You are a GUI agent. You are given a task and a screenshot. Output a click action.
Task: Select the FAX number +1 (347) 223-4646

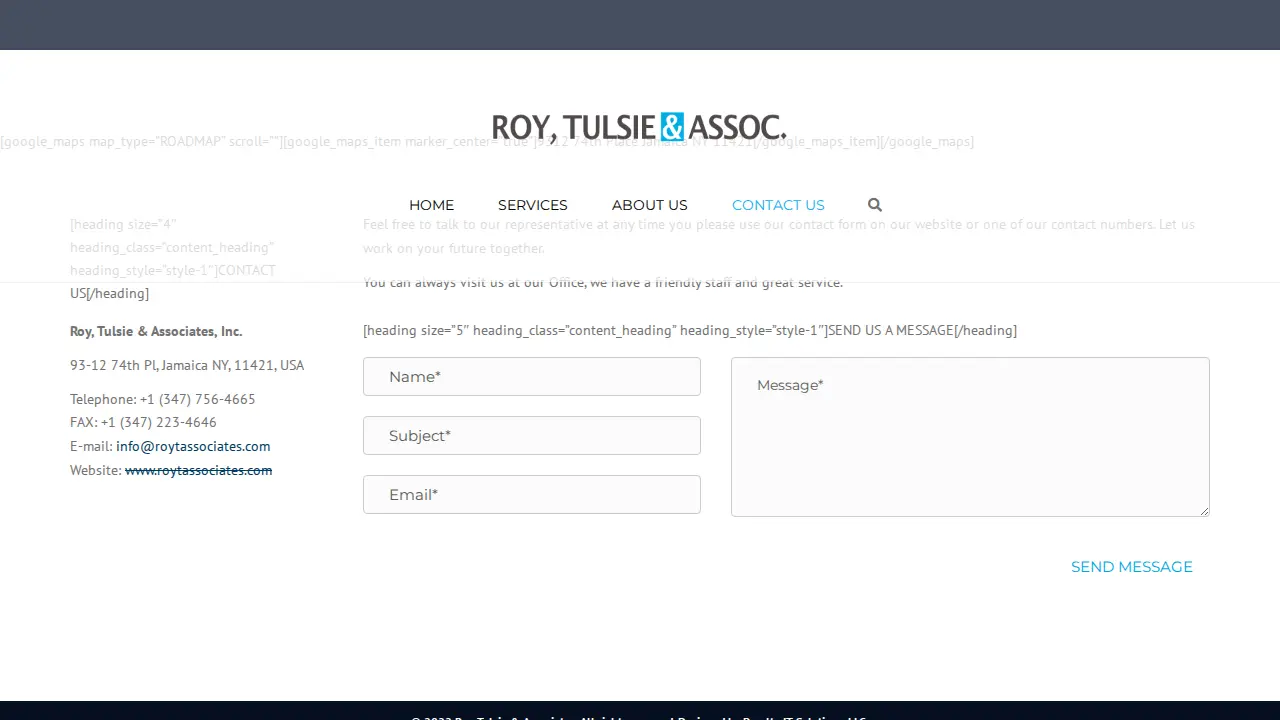[159, 422]
